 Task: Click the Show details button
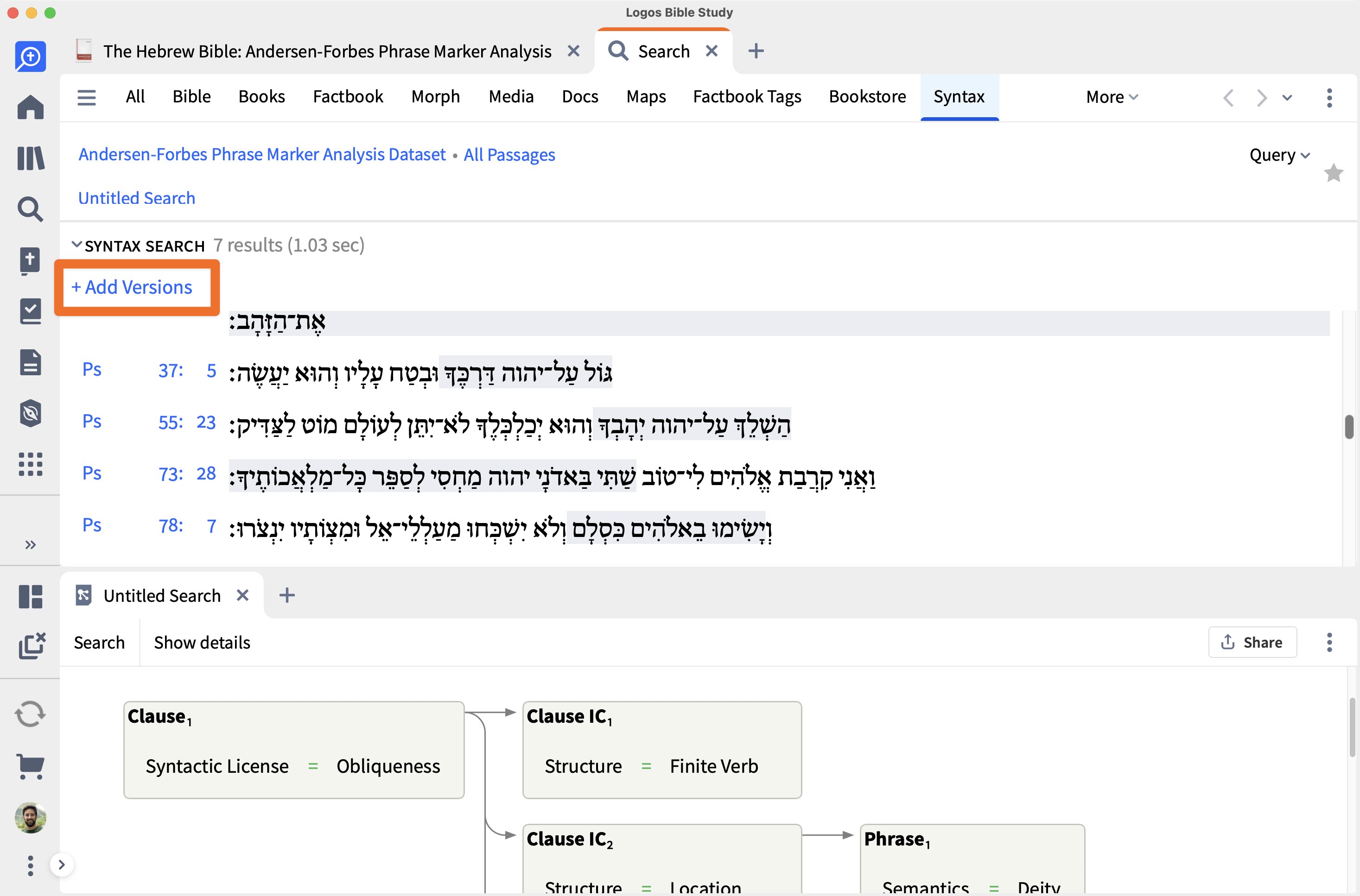tap(202, 643)
